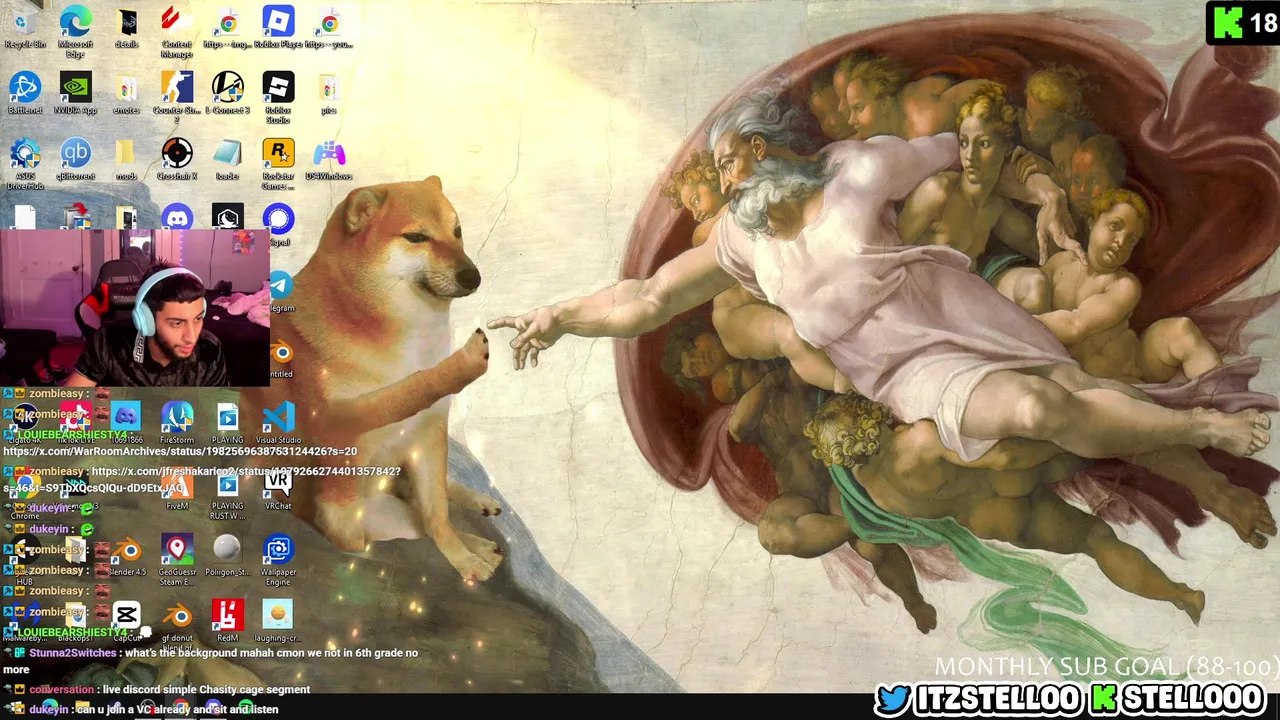
Task: Click the streamer webcam overlay
Action: point(135,308)
